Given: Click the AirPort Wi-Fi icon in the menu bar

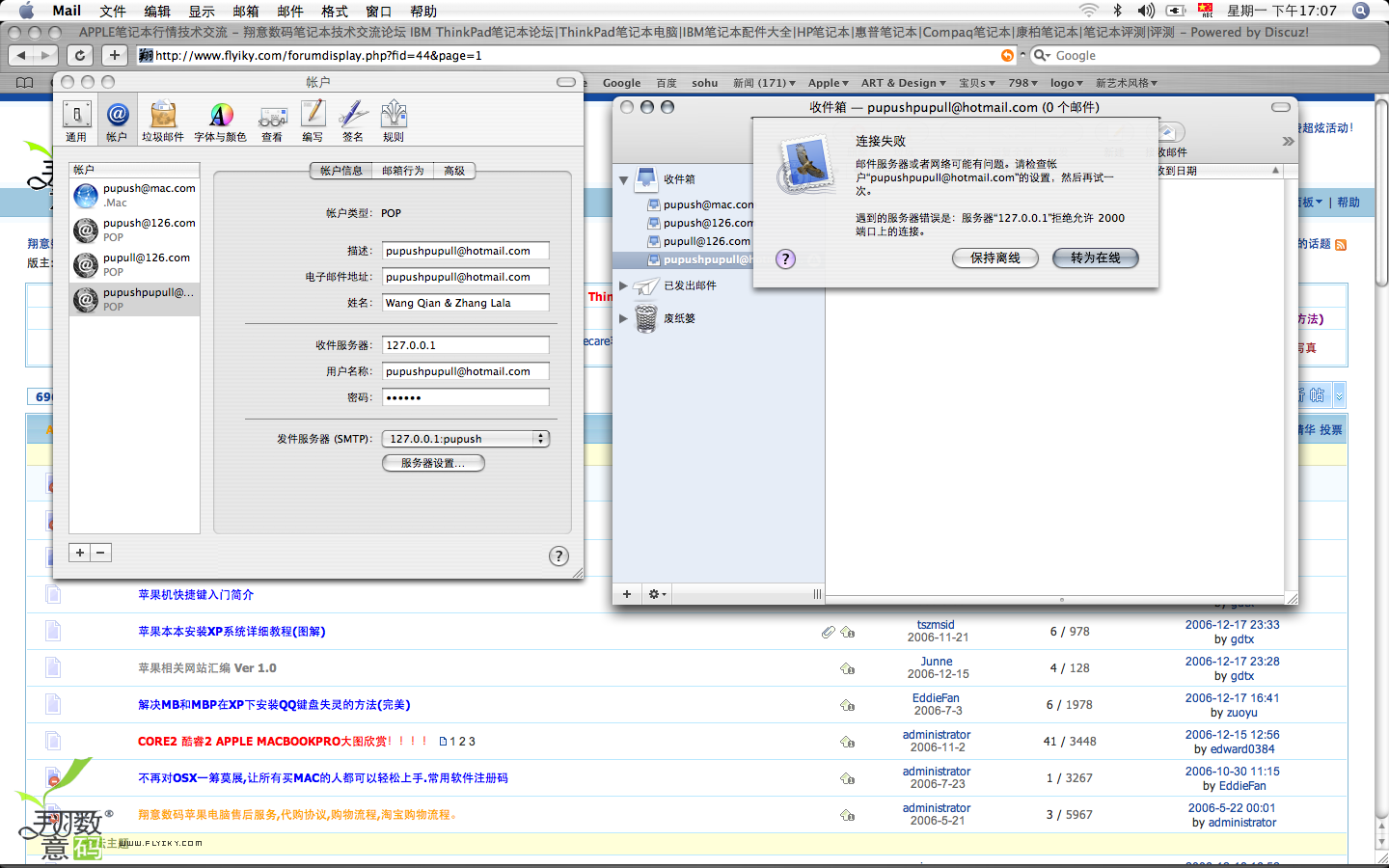Looking at the screenshot, I should coord(1088,11).
